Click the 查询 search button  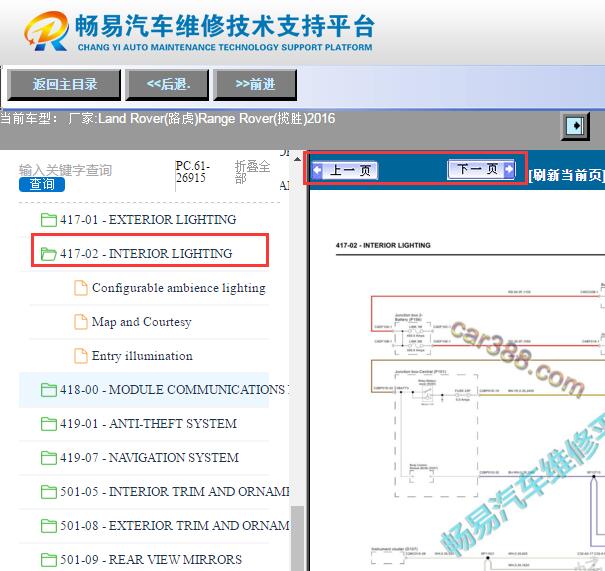[42, 184]
